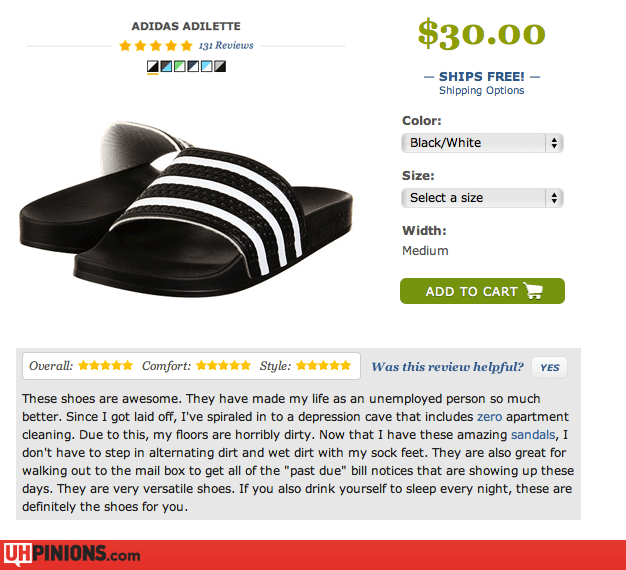Follow the 'sandals' link in the review
This screenshot has width=626, height=570.
tap(538, 435)
